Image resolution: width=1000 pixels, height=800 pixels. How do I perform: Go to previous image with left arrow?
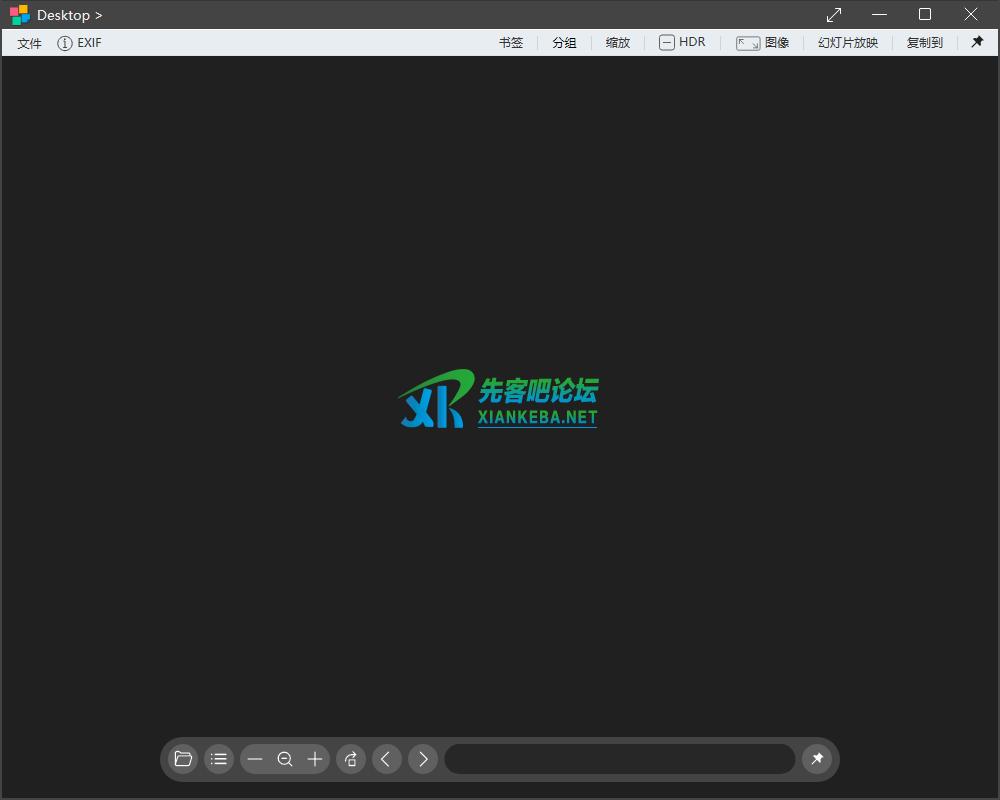387,759
